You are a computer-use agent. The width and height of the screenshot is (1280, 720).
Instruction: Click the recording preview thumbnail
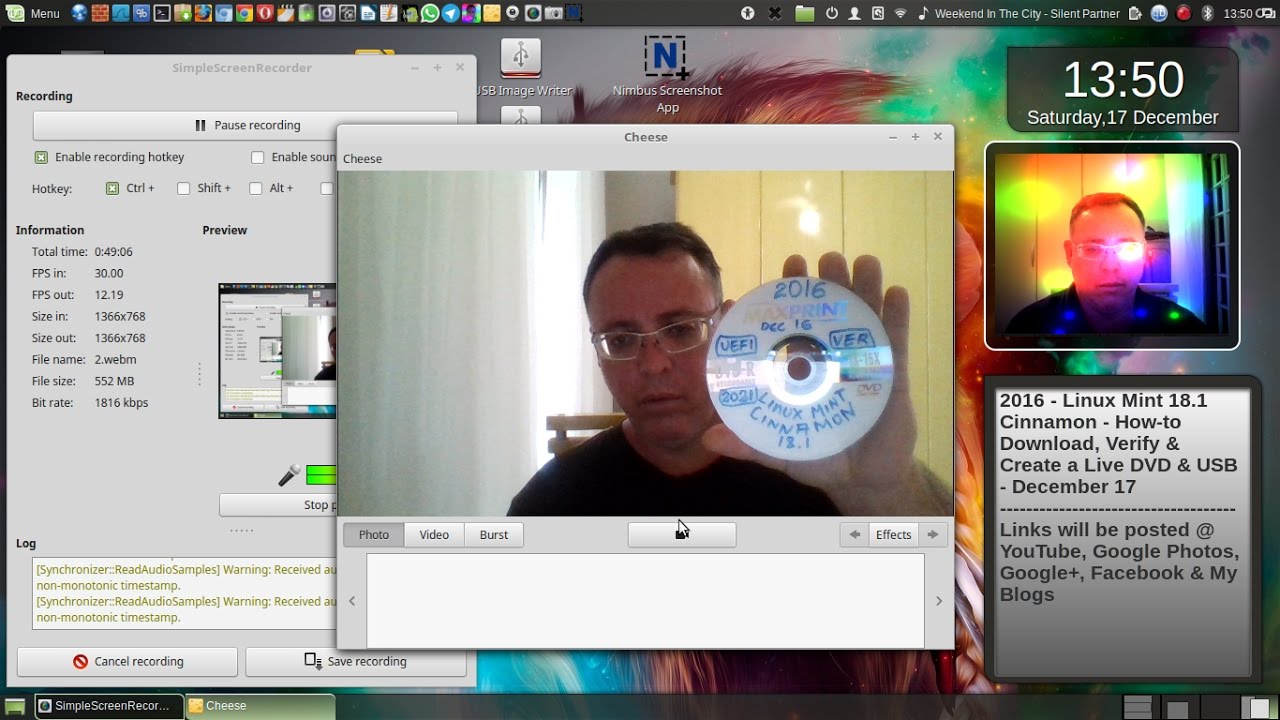coord(278,350)
